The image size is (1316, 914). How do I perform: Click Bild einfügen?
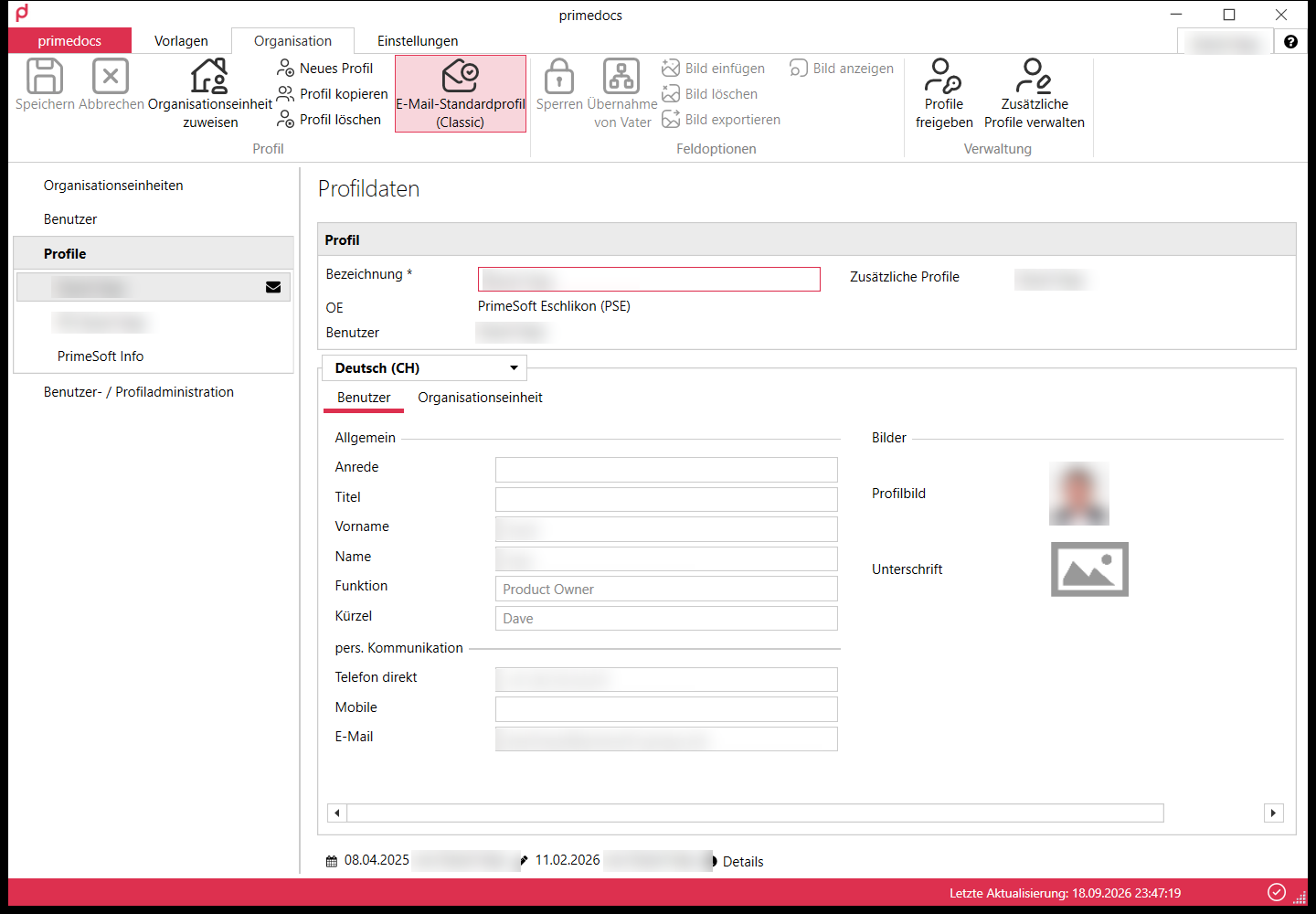point(714,69)
